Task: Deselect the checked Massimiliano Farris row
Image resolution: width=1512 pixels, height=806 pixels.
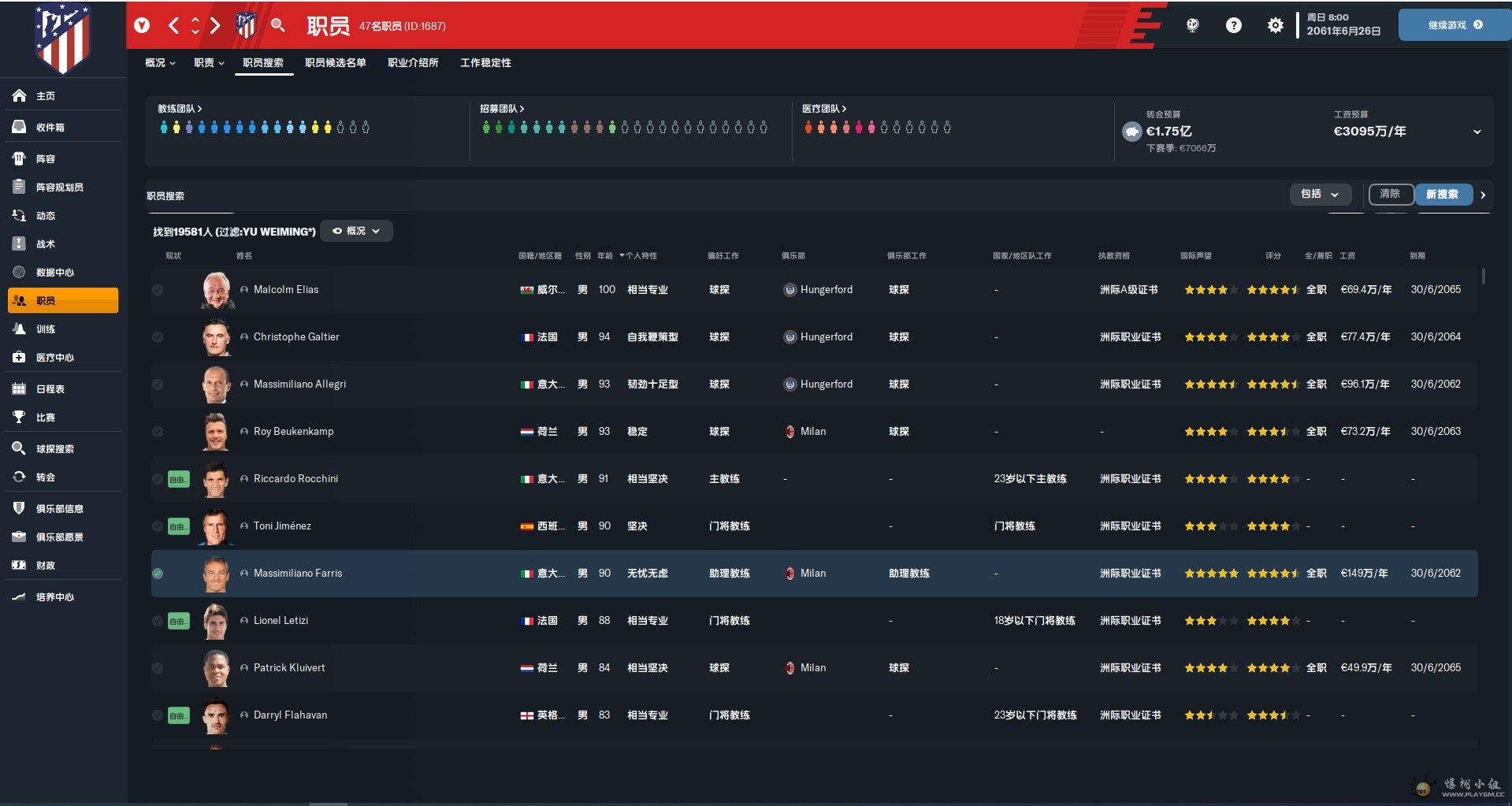Action: point(158,574)
